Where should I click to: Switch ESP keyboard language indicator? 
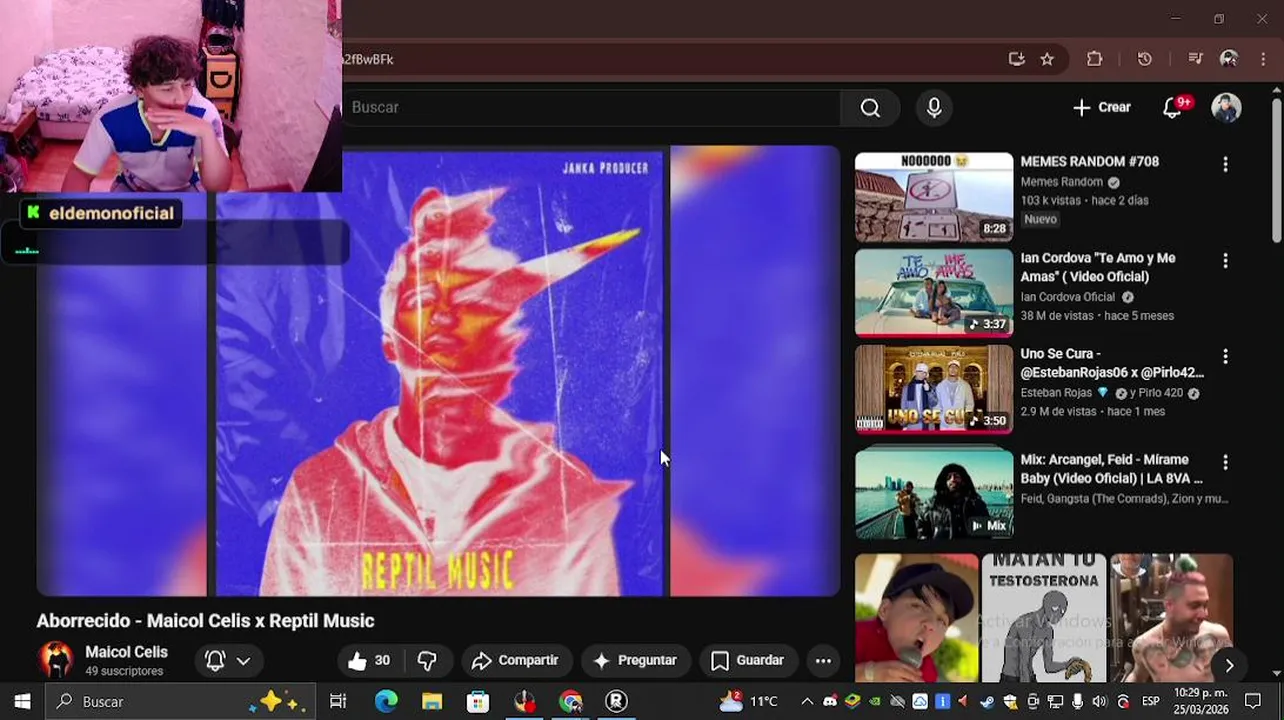pyautogui.click(x=1151, y=702)
